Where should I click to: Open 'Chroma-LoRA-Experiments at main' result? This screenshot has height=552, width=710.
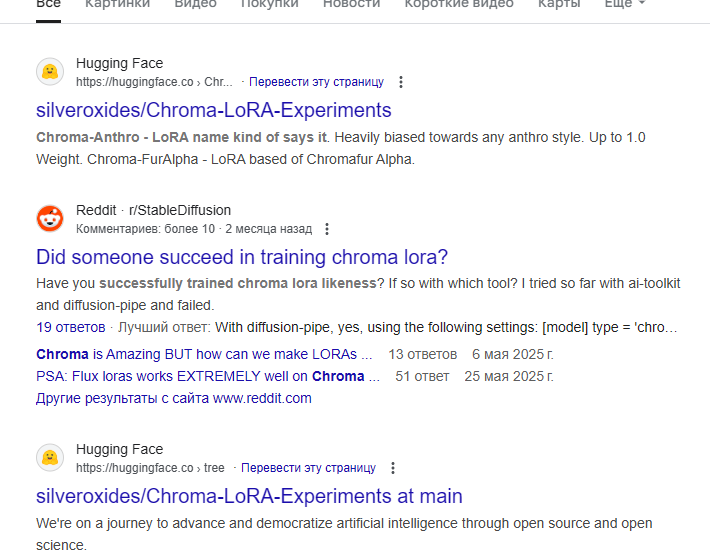[x=249, y=496]
